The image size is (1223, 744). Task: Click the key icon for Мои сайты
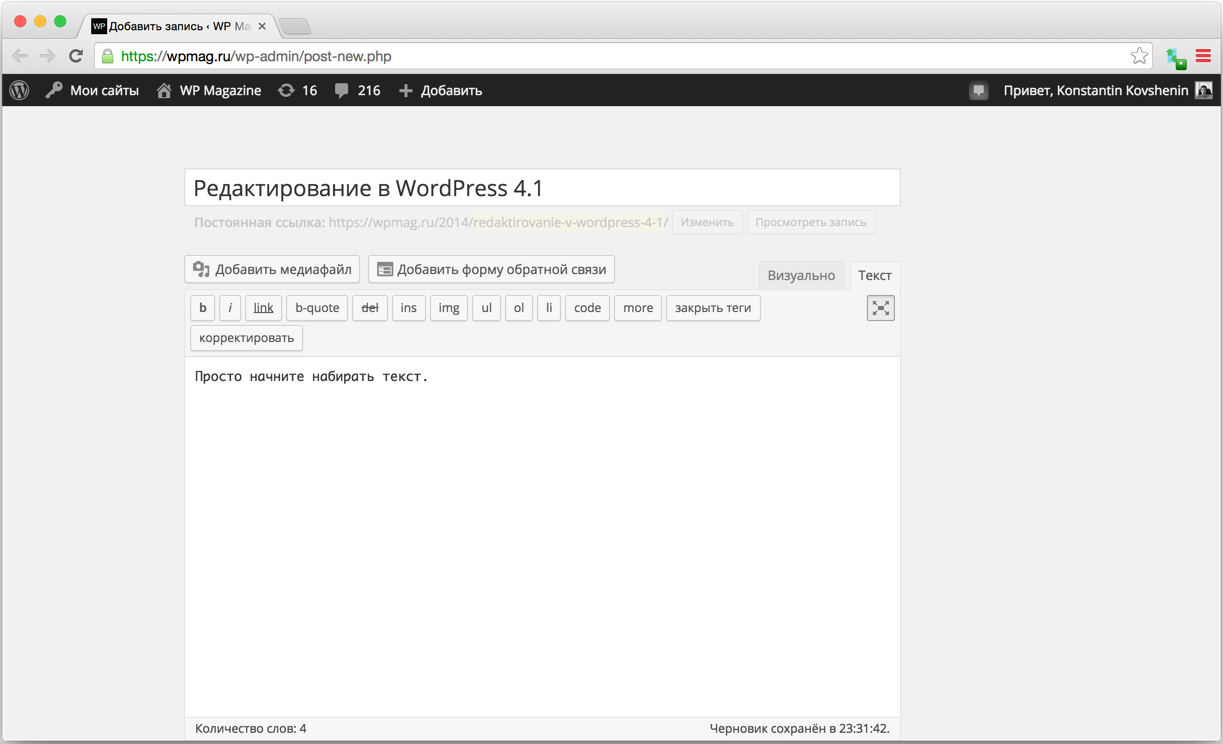(x=54, y=90)
